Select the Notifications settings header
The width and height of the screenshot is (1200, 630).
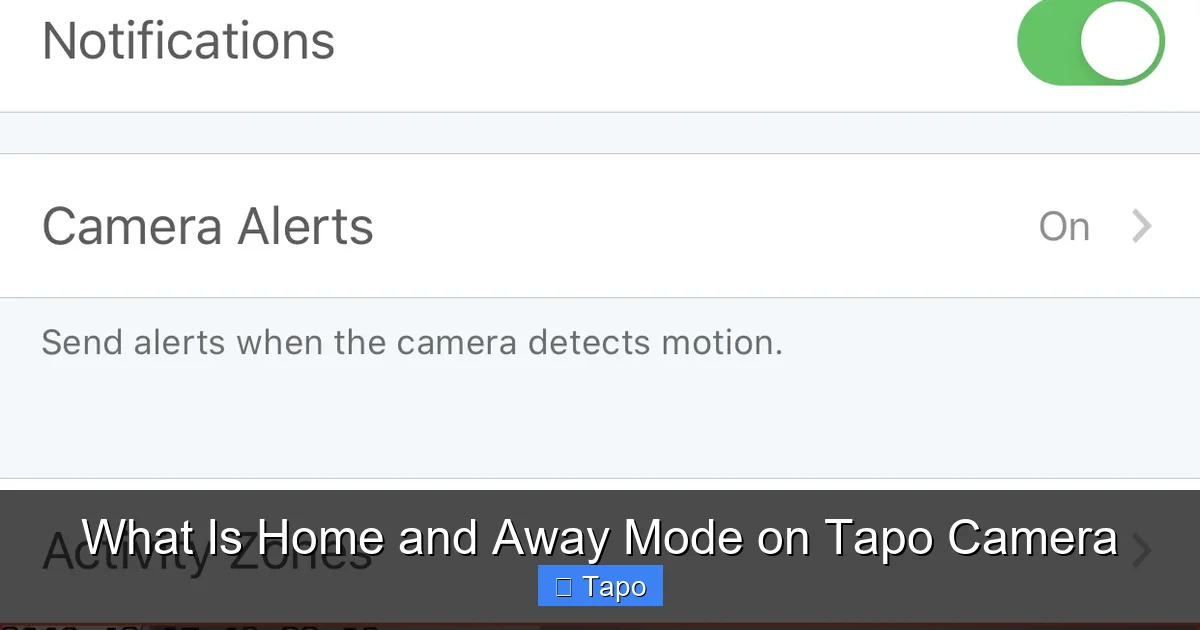point(187,41)
